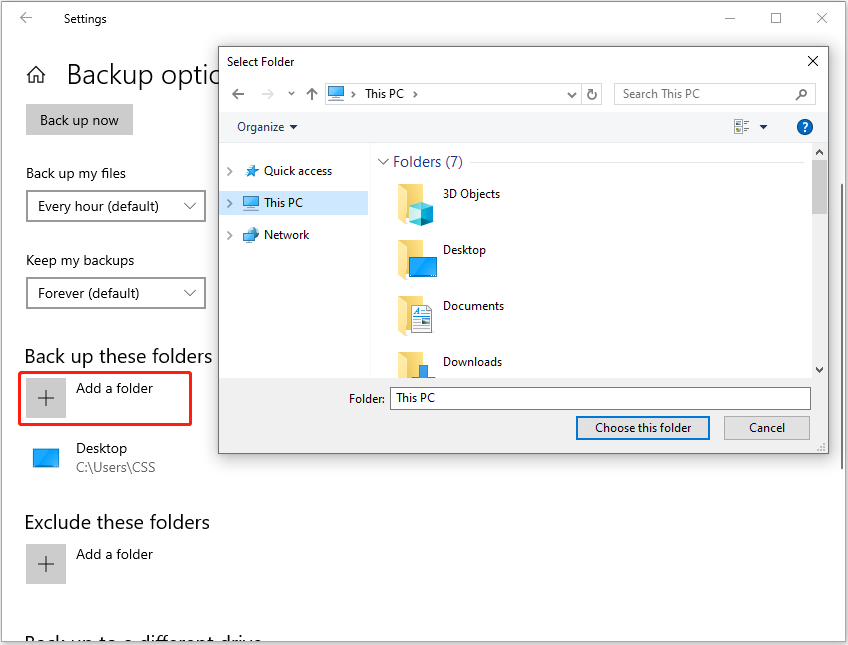
Task: Select Network in navigation pane
Action: 286,235
